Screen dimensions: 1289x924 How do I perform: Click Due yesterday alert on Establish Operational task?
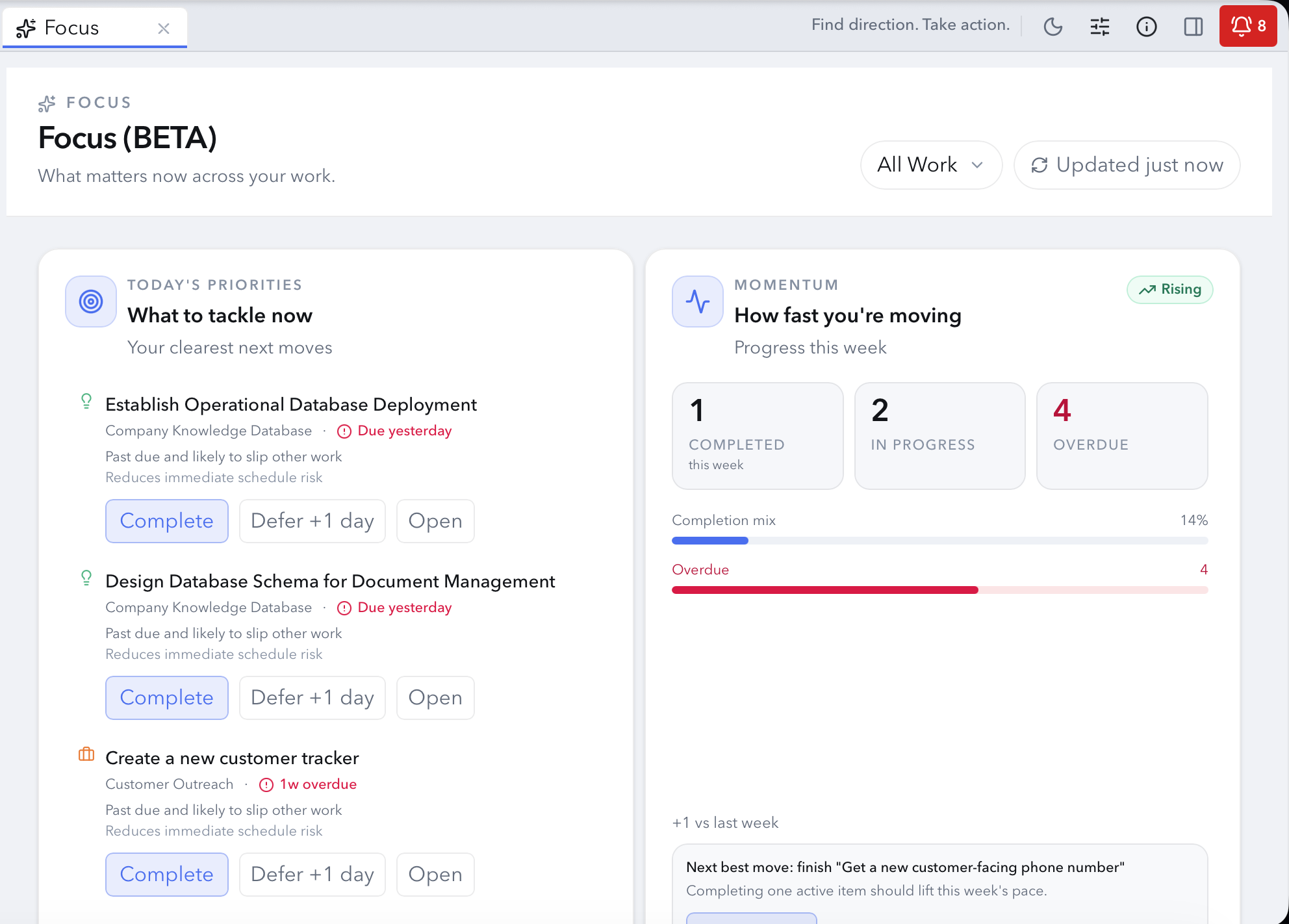tap(394, 431)
